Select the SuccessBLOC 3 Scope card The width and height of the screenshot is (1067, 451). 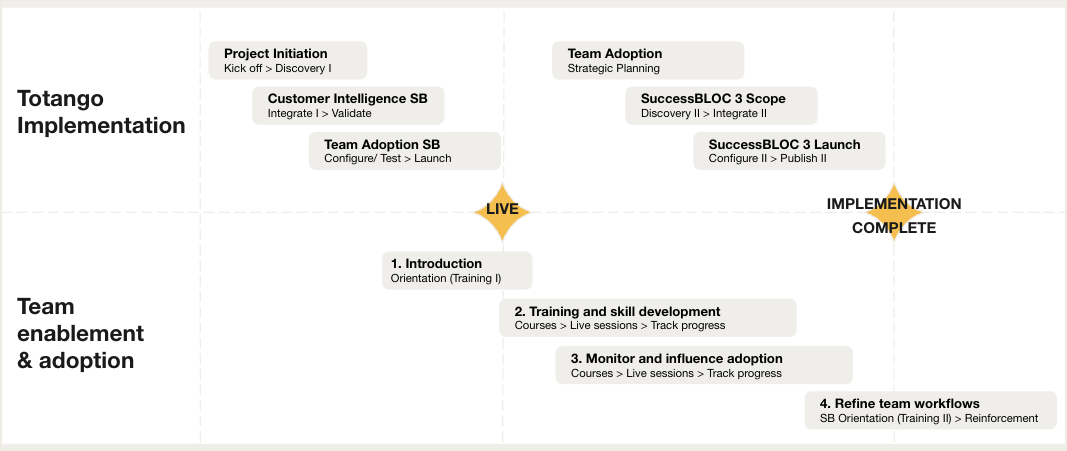(x=721, y=105)
